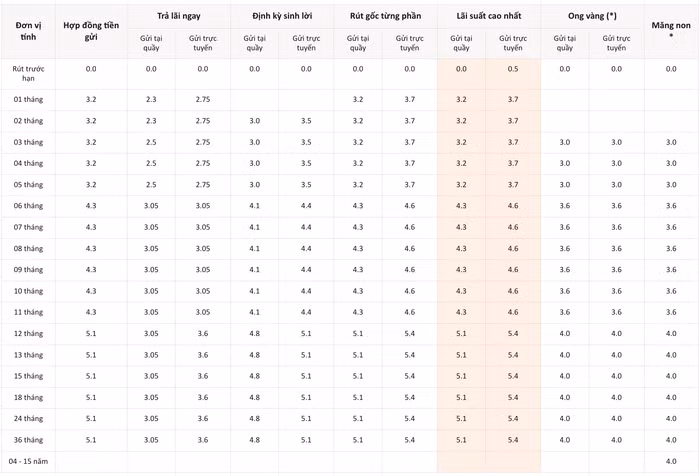Image resolution: width=700 pixels, height=476 pixels.
Task: Click the 0.5 cell in the highlighted column
Action: pos(513,69)
